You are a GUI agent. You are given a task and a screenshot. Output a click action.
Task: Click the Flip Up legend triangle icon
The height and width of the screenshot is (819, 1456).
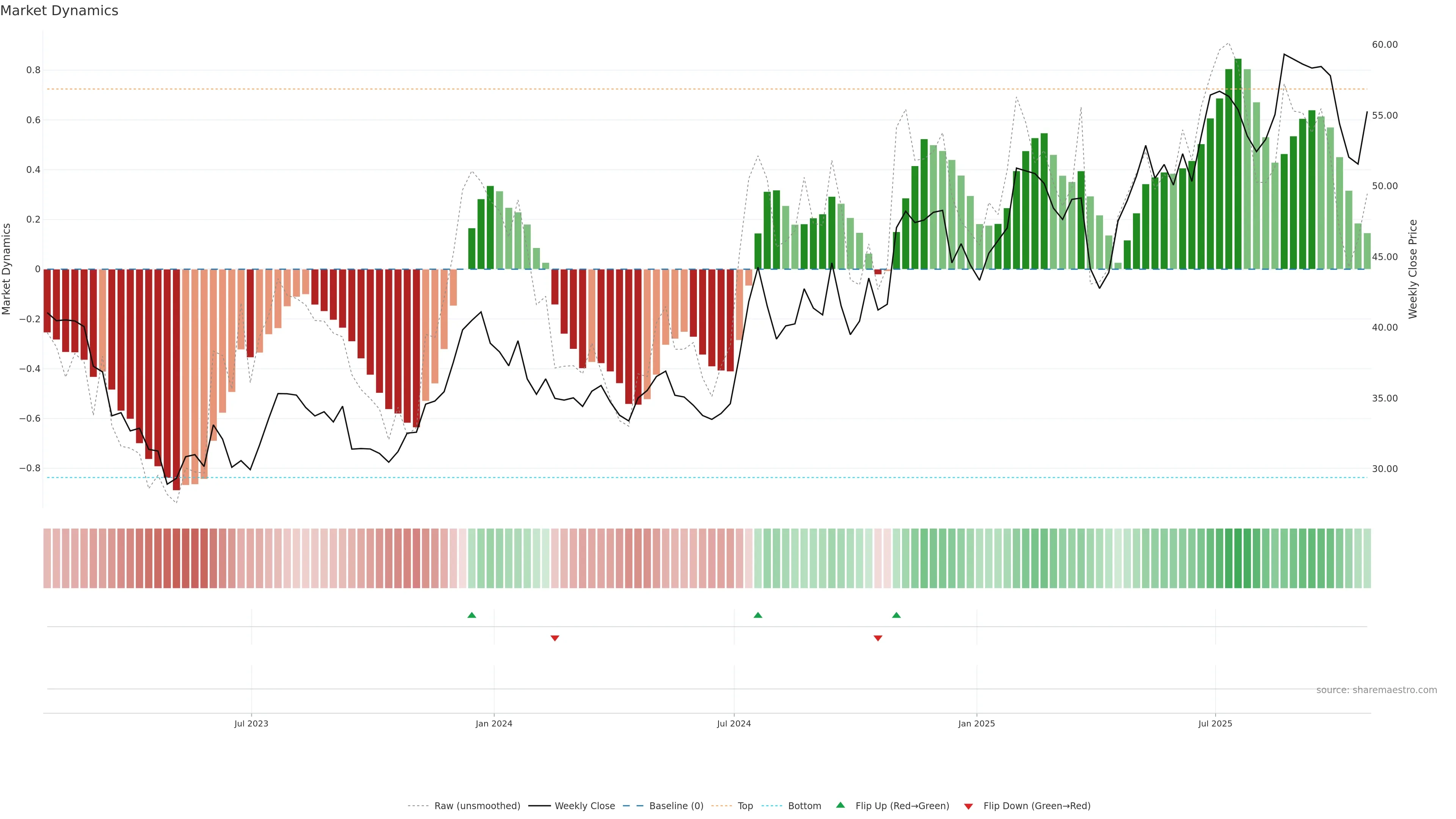click(840, 805)
